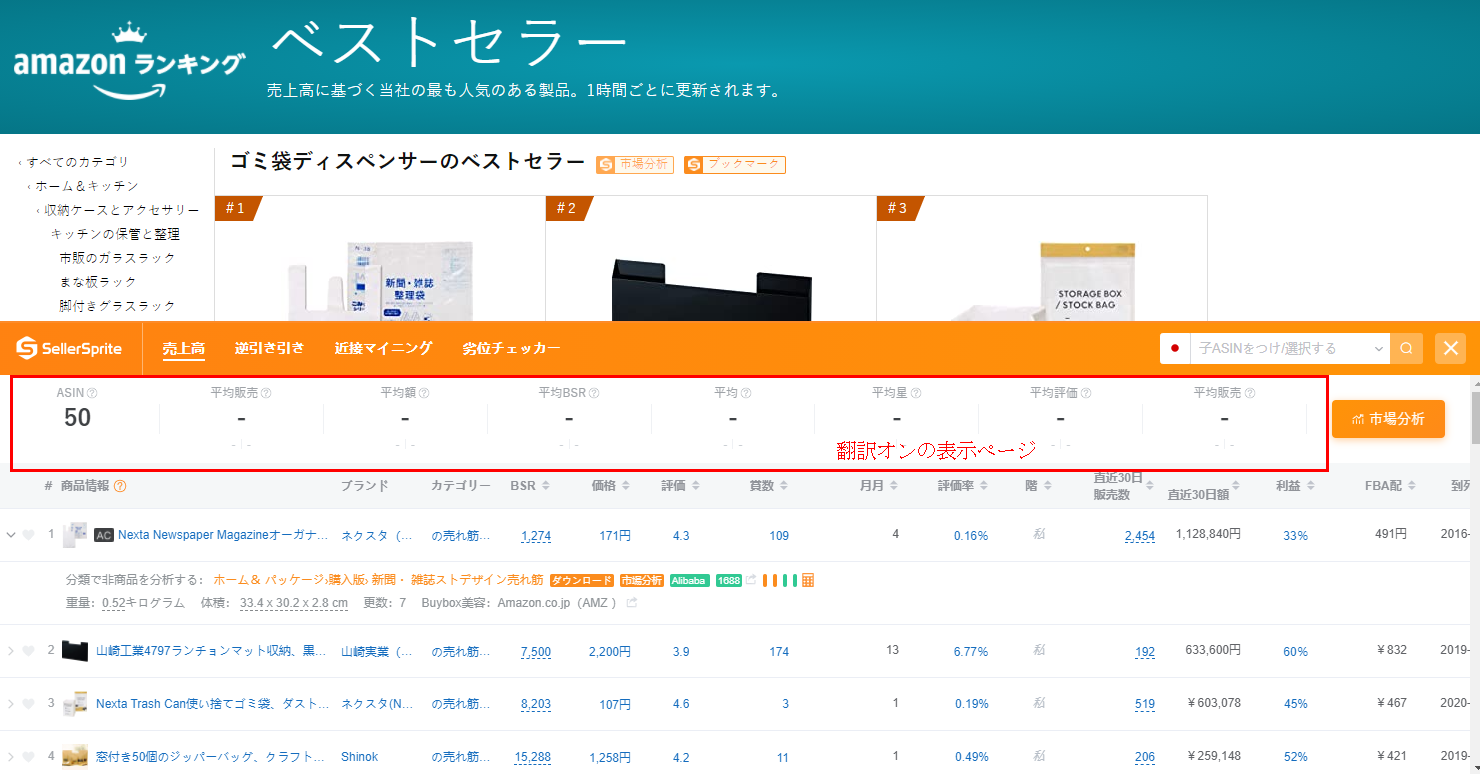Click the external link icon after Amazon.co.jp (AMZ)
The width and height of the screenshot is (1480, 774).
click(x=631, y=603)
